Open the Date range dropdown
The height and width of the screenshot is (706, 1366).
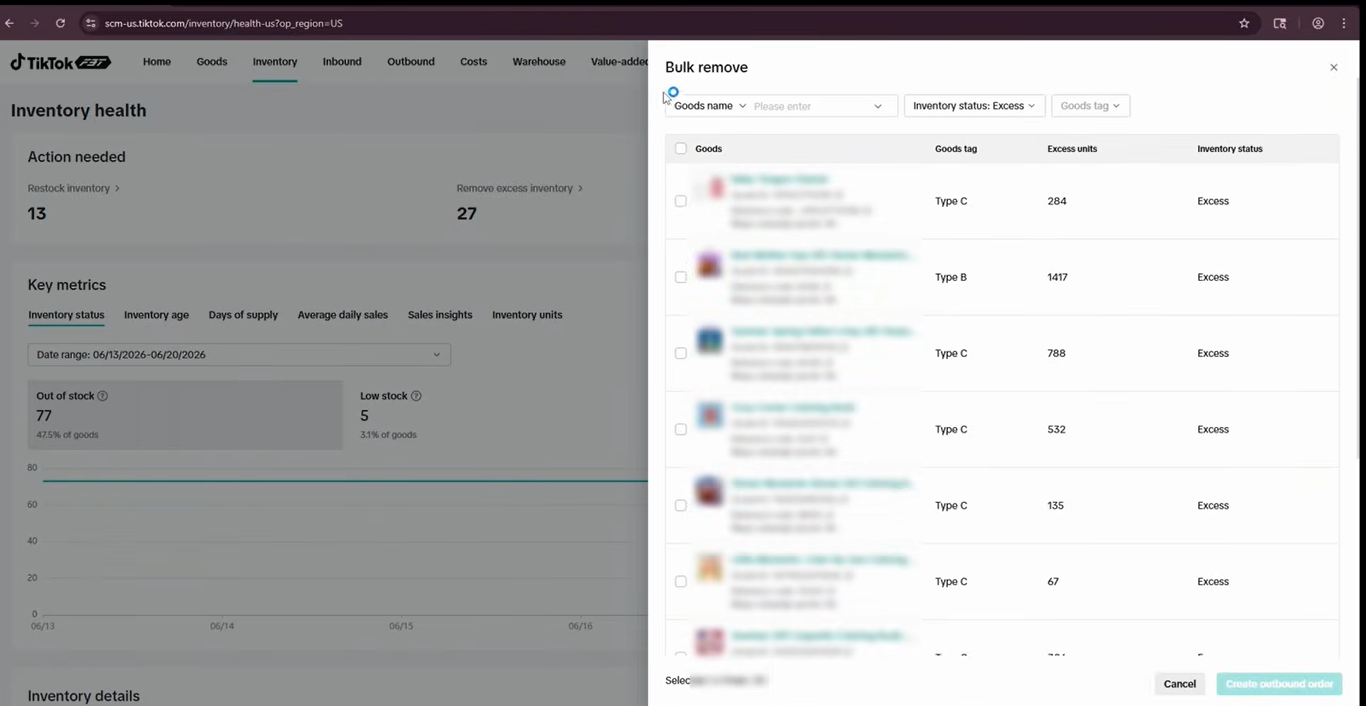(239, 355)
